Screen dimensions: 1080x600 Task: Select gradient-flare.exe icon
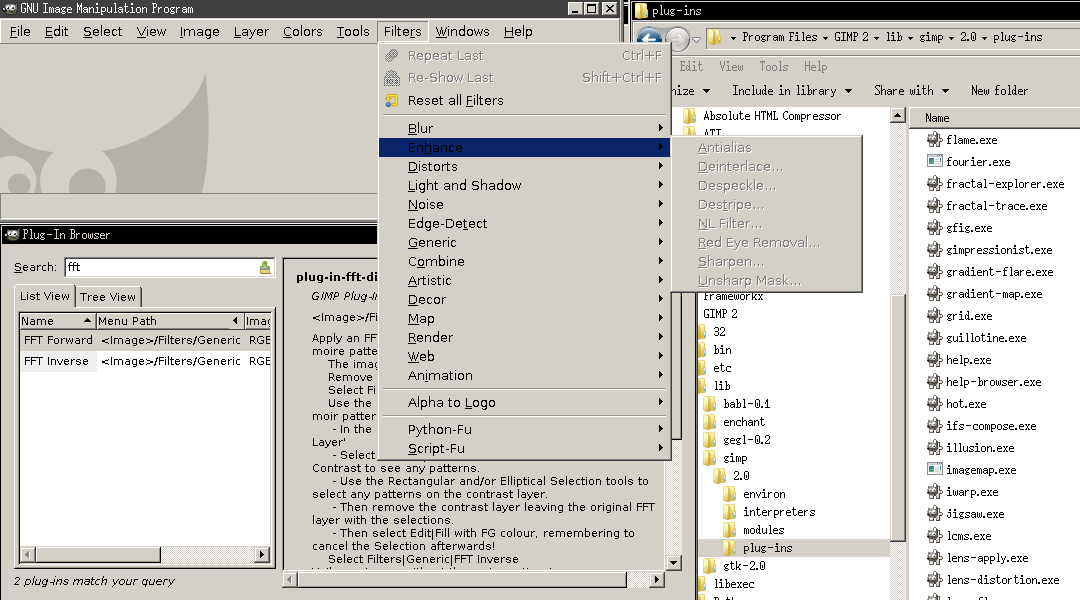(x=935, y=272)
